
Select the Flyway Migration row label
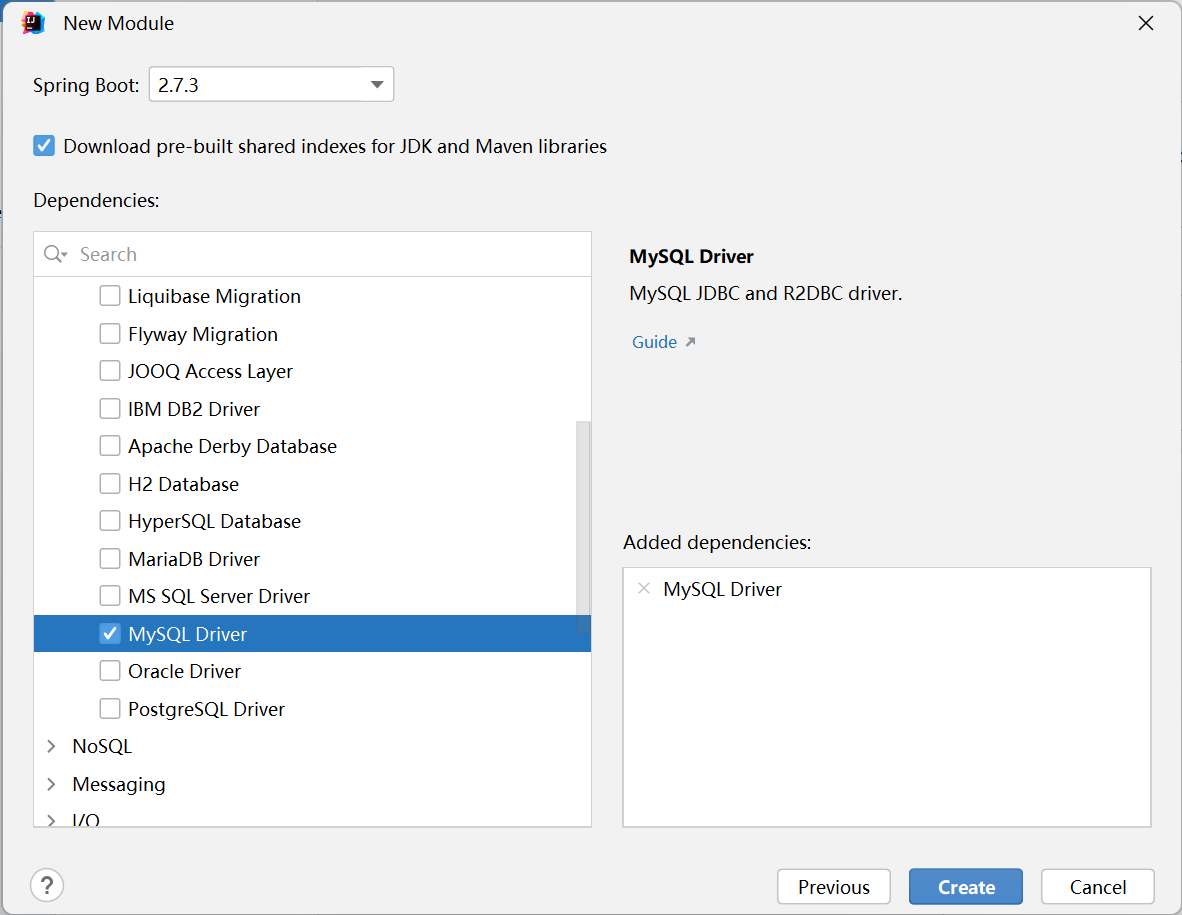[203, 334]
